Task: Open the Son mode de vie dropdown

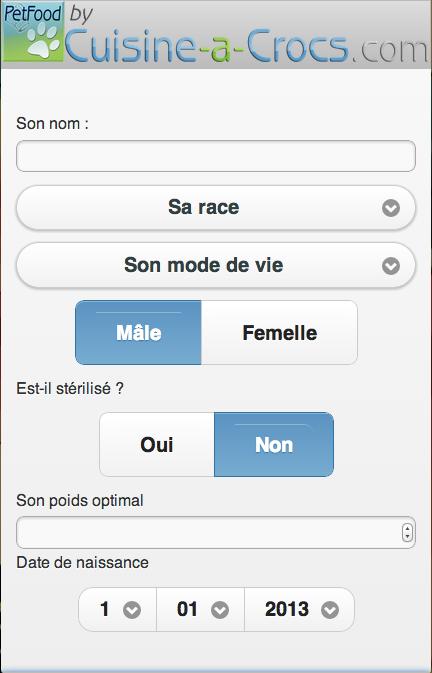Action: 216,265
